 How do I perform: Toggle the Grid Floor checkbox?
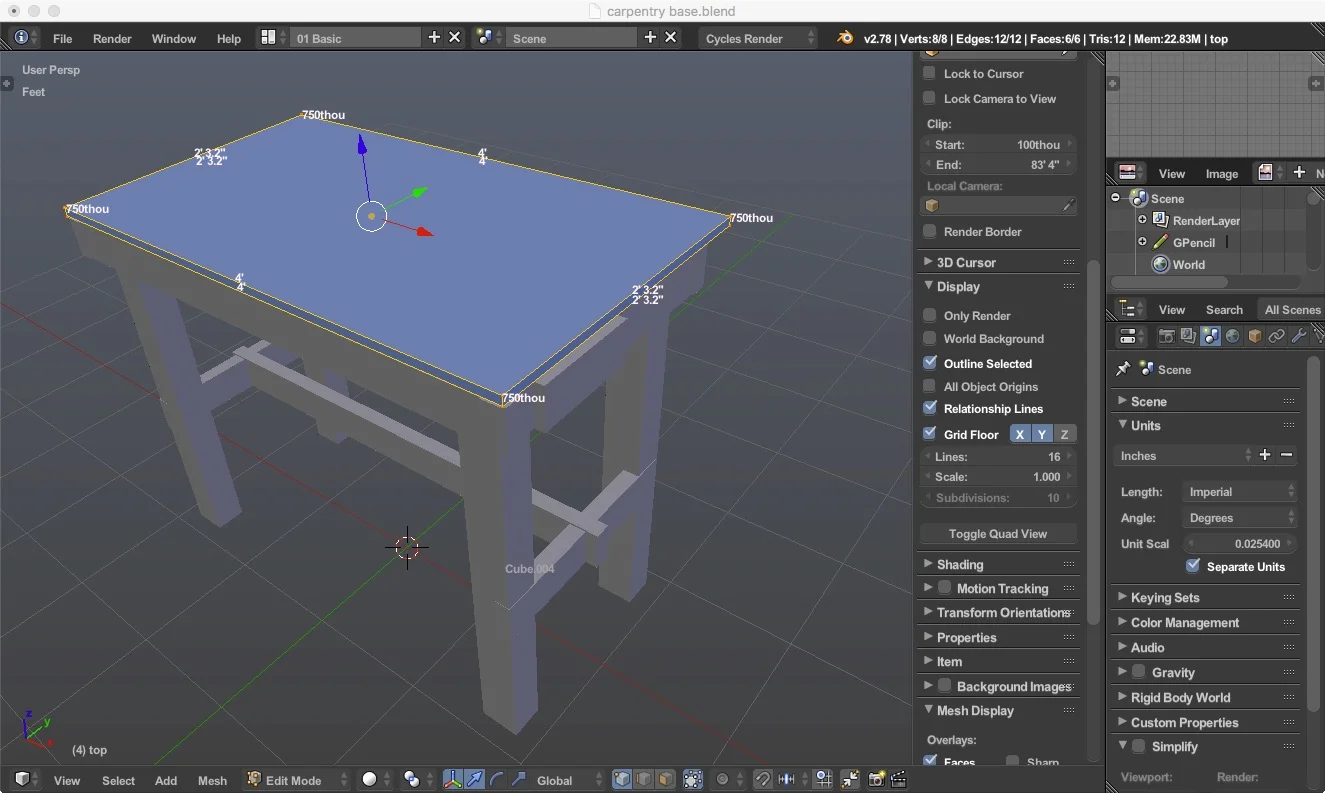pyautogui.click(x=929, y=434)
